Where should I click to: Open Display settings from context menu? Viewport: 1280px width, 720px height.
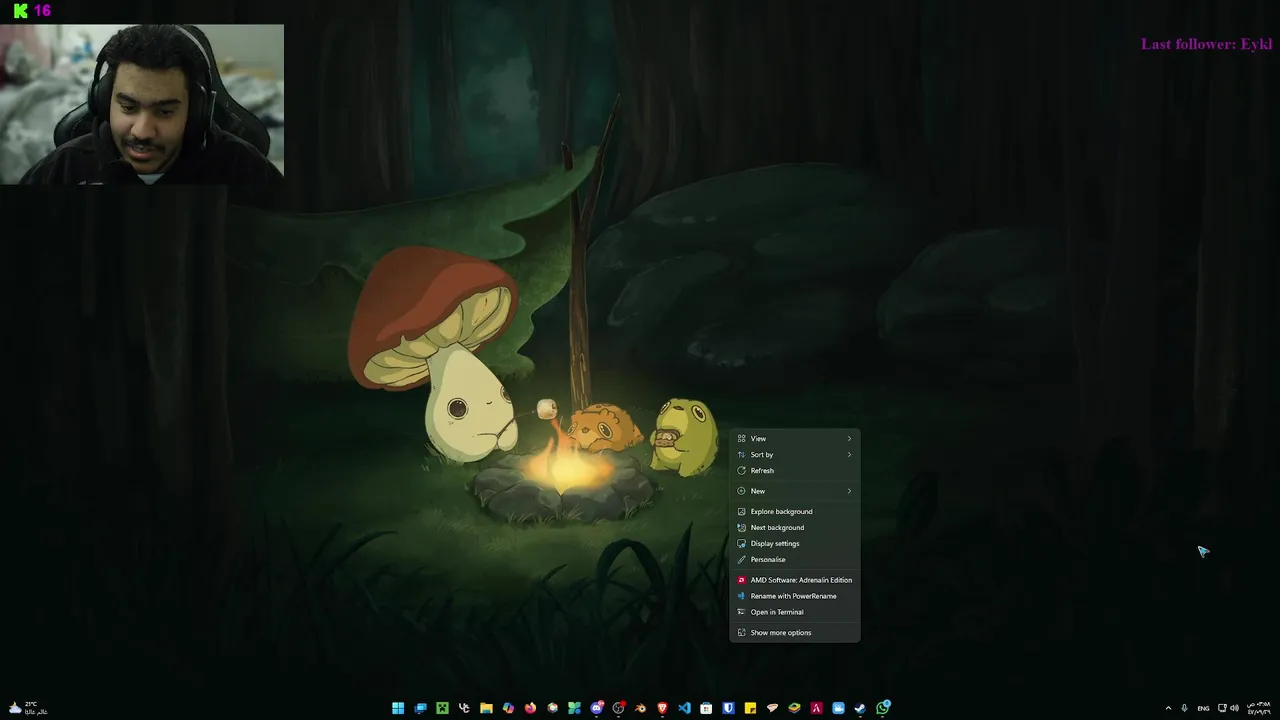click(x=795, y=543)
